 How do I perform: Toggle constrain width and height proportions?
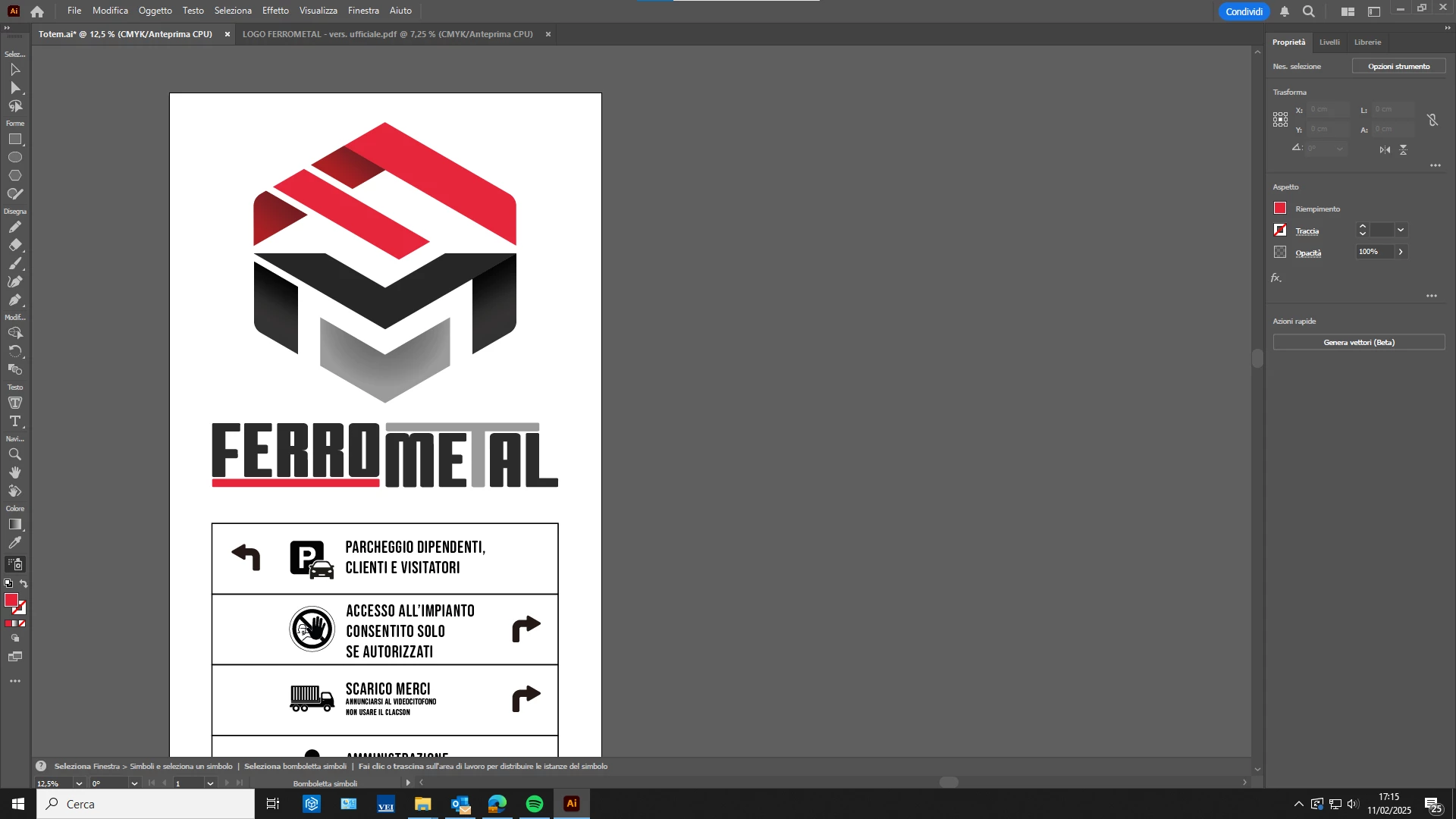(x=1432, y=120)
